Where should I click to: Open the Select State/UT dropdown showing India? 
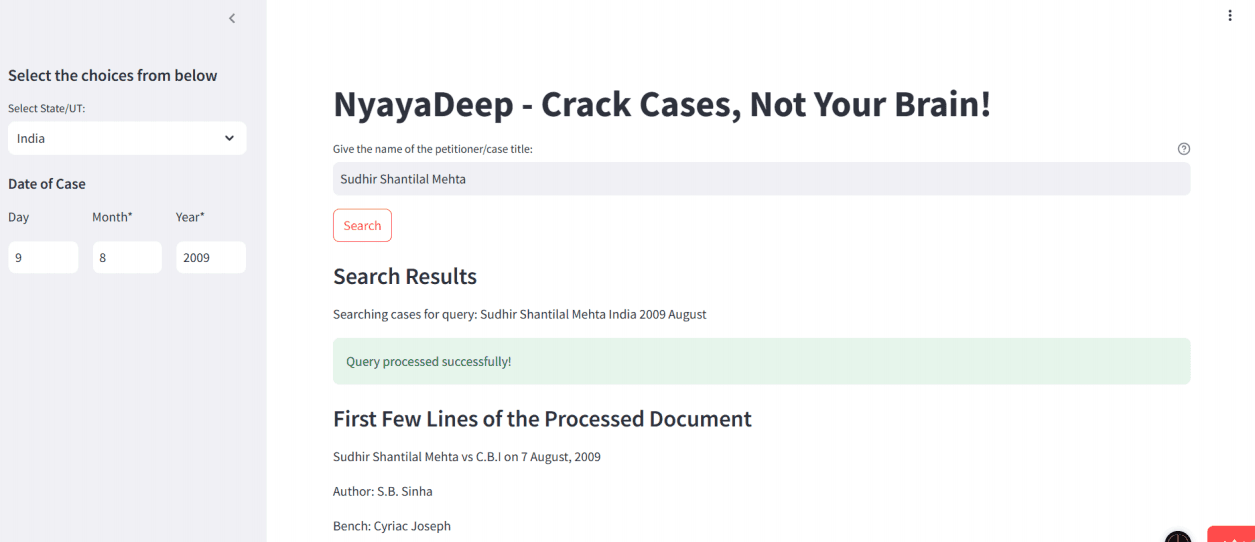click(127, 138)
